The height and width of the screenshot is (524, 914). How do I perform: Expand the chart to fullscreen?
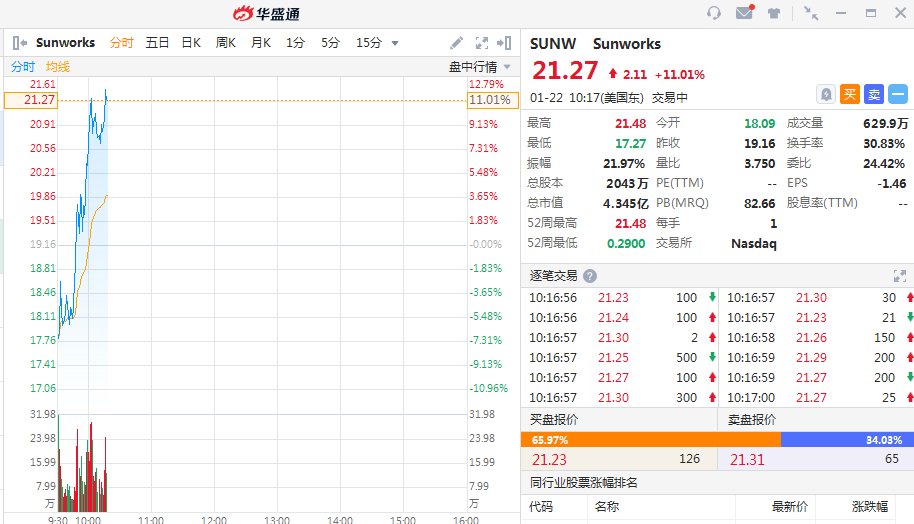pos(481,43)
